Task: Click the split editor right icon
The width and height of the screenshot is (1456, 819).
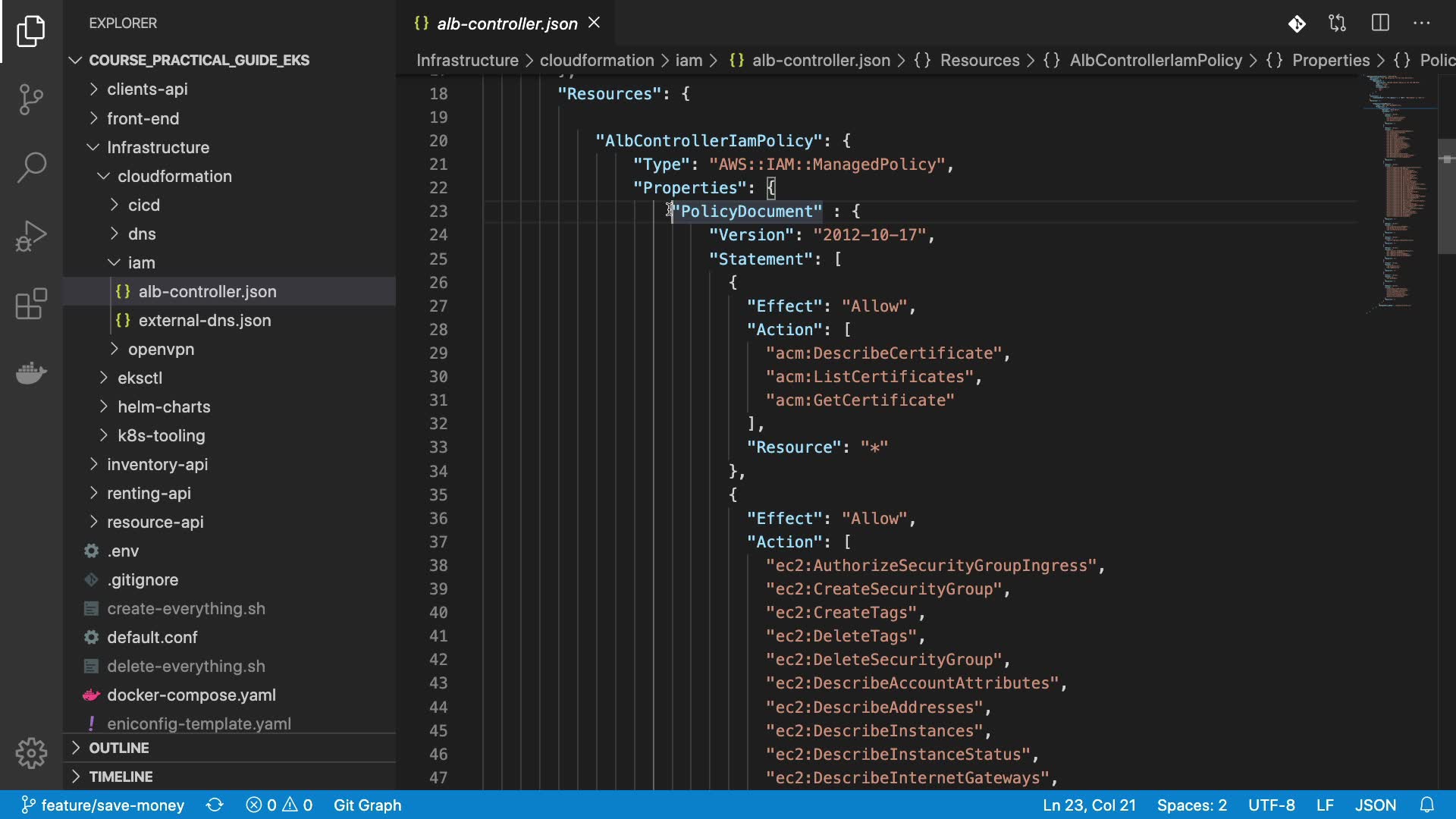Action: tap(1380, 24)
